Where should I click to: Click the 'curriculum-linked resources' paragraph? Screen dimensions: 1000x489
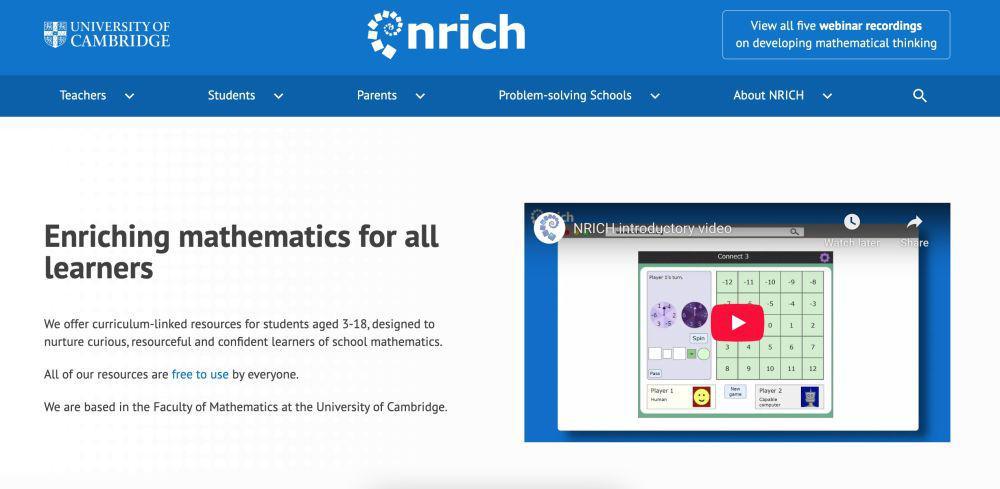click(243, 333)
